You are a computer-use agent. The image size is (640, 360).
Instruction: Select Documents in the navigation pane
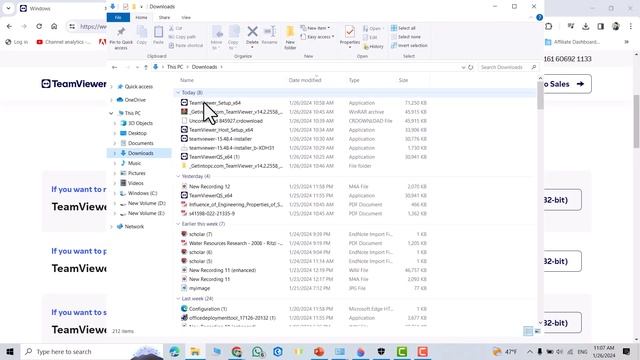140,143
